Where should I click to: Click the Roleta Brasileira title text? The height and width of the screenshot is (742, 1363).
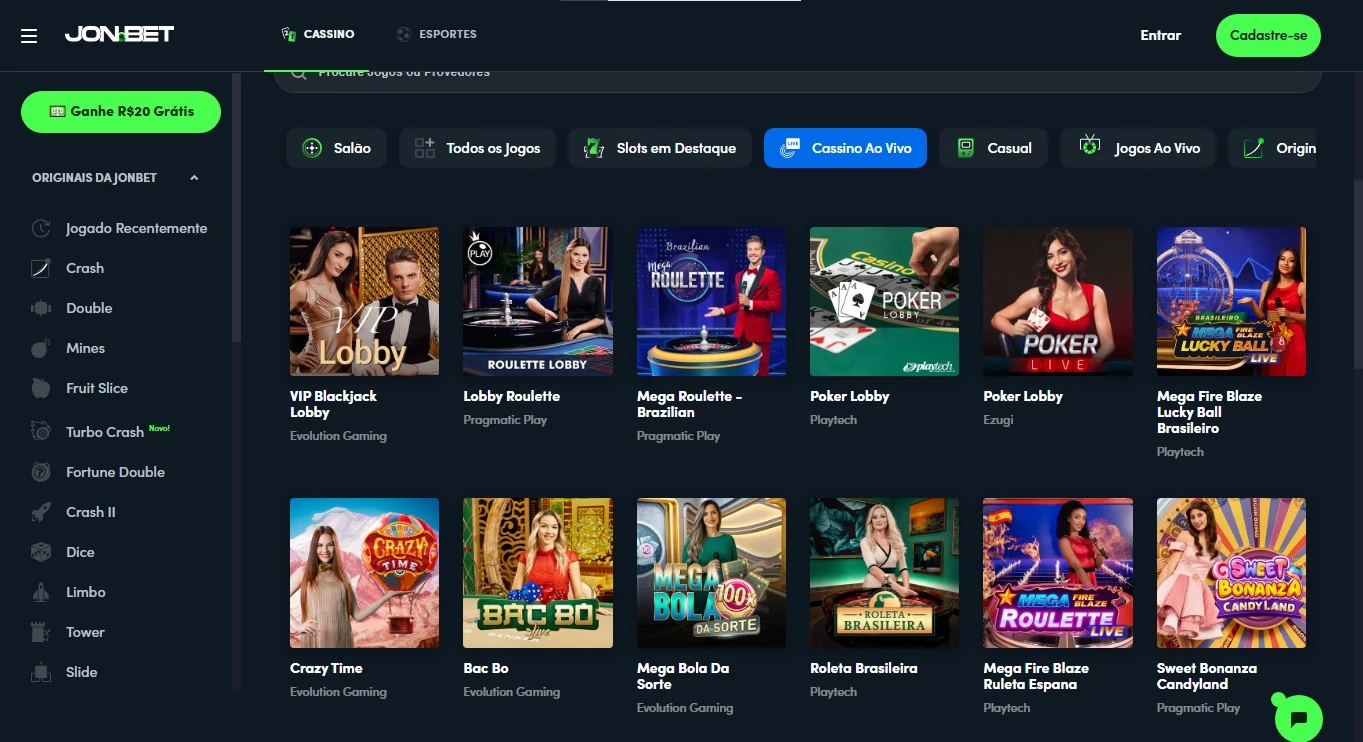tap(863, 668)
